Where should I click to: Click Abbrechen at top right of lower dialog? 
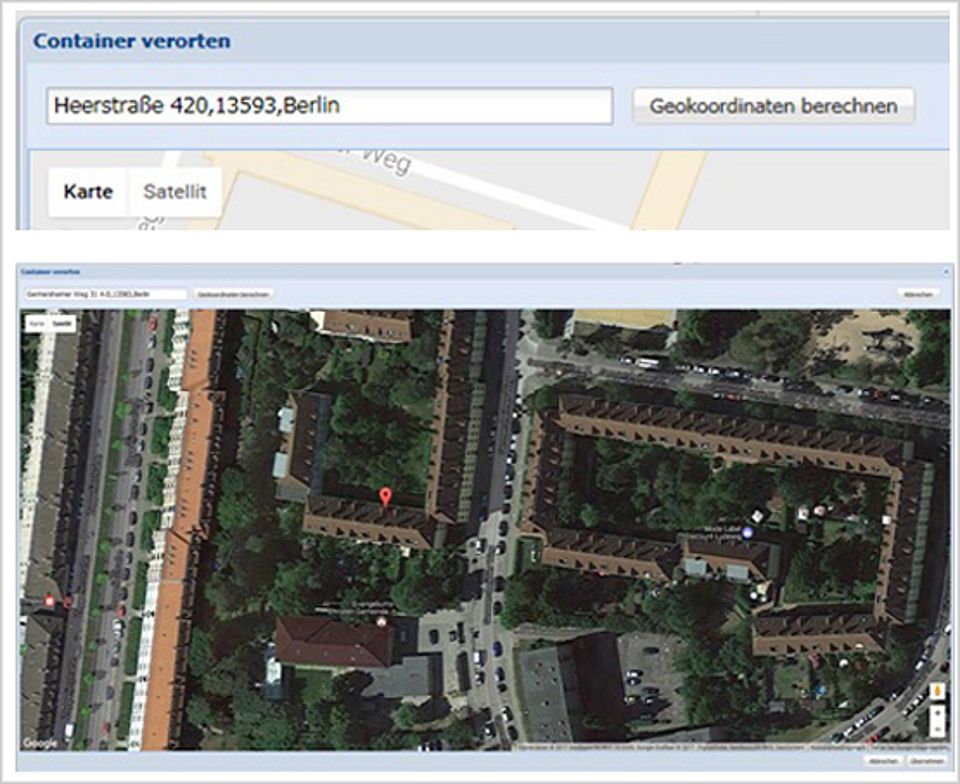[918, 294]
